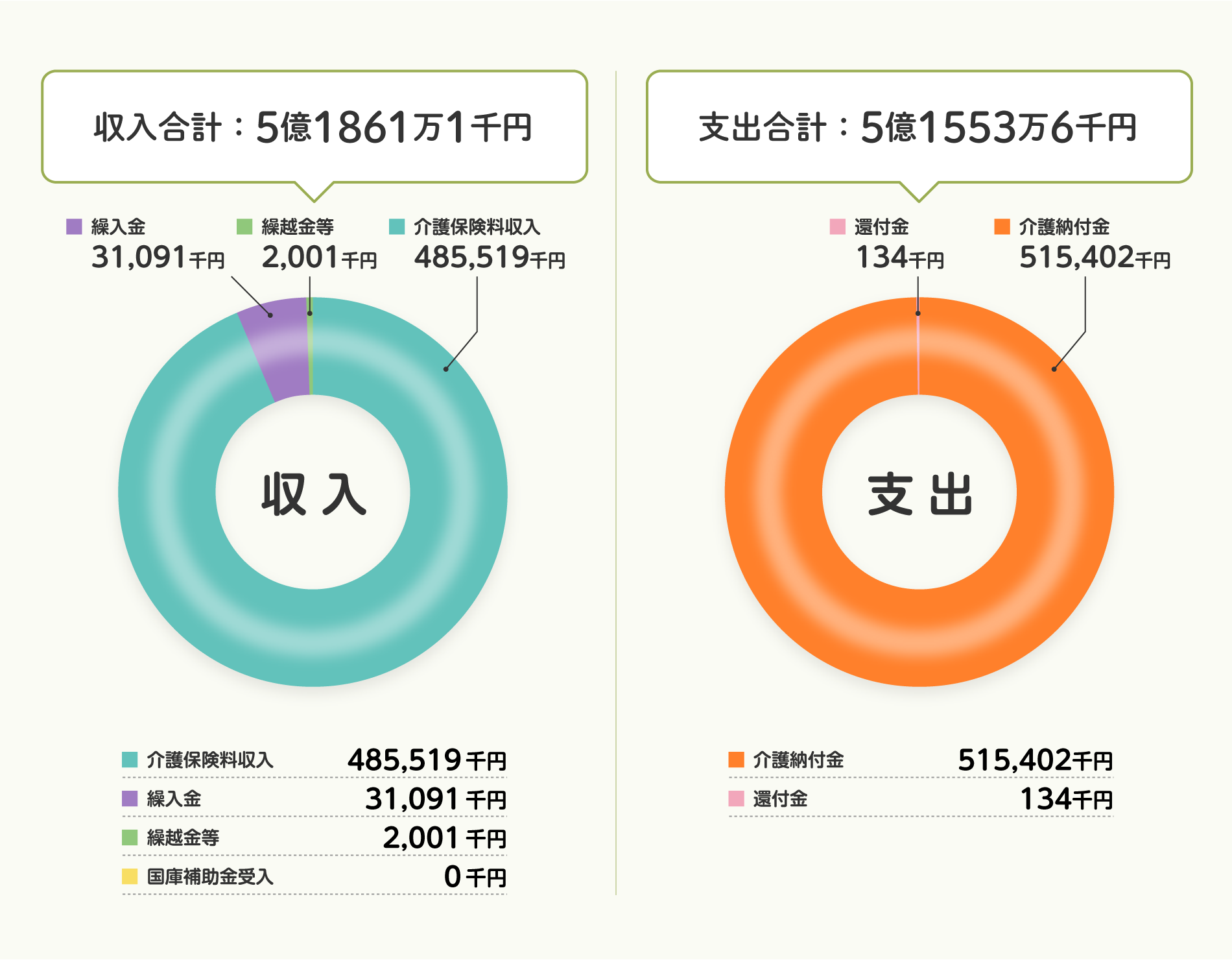Click the 支出 label in the donut center
Image resolution: width=1232 pixels, height=960 pixels.
(x=919, y=494)
